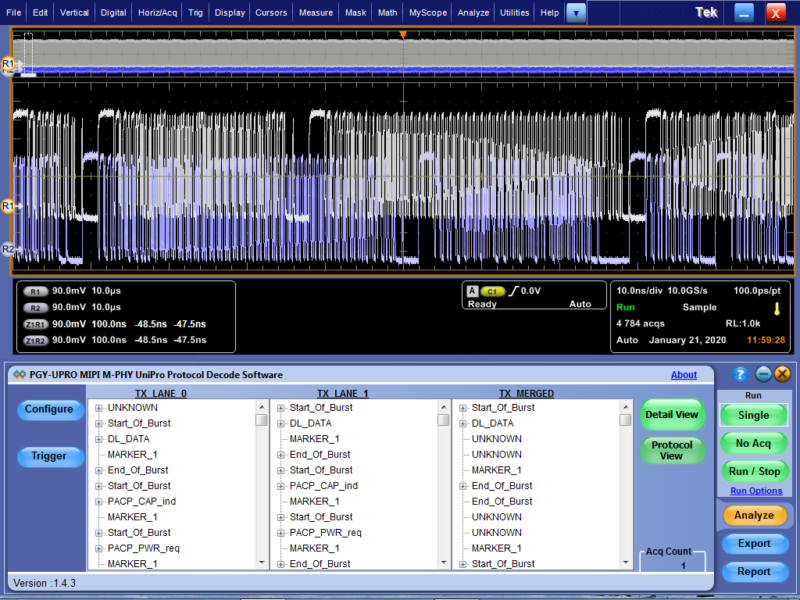
Task: Open the help question mark in the Run panel
Action: coord(738,374)
